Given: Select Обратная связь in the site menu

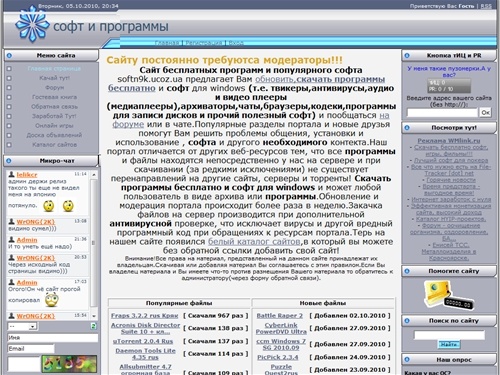Looking at the screenshot, I should pyautogui.click(x=54, y=107).
